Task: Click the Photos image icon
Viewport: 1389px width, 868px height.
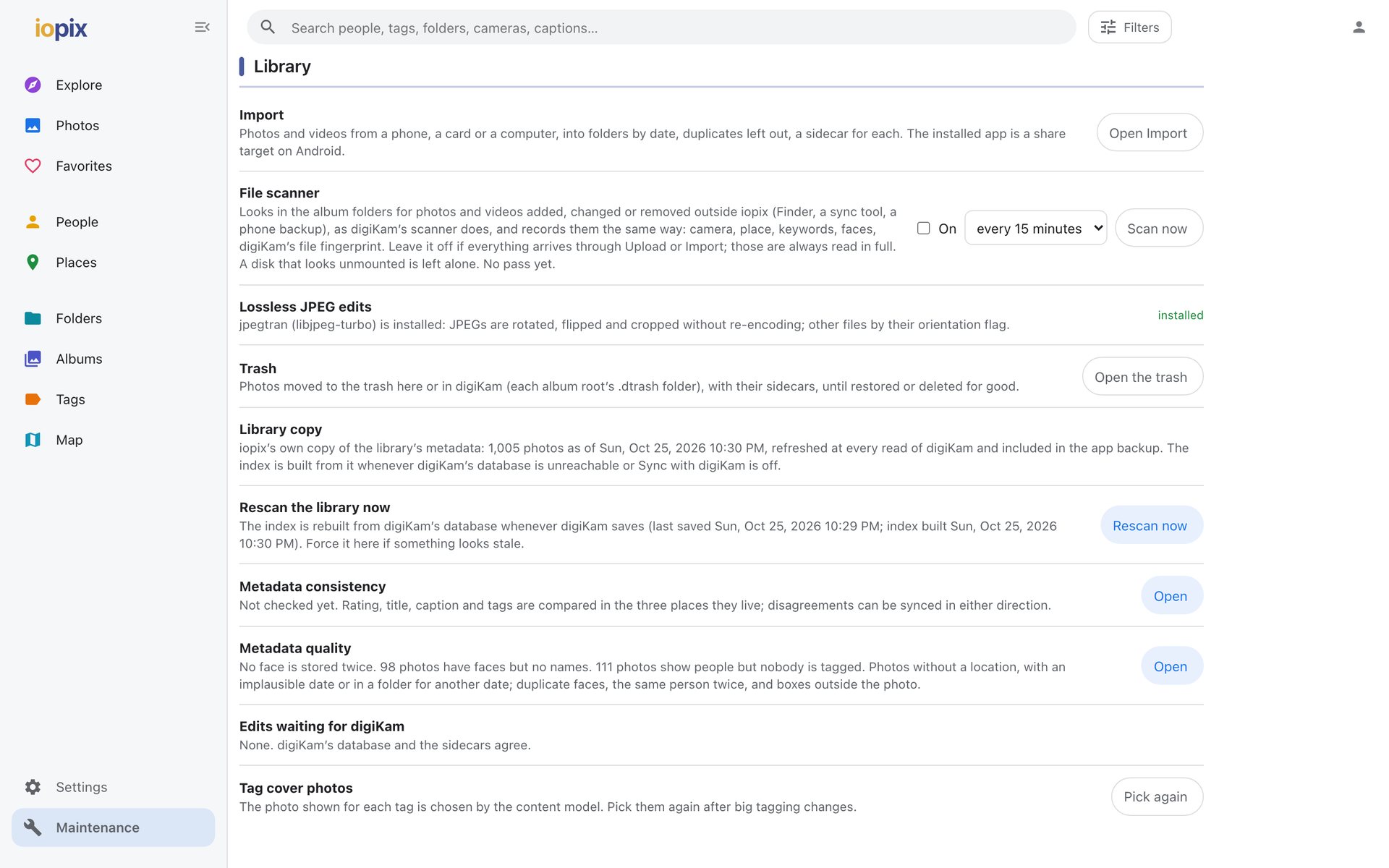Action: [x=33, y=125]
